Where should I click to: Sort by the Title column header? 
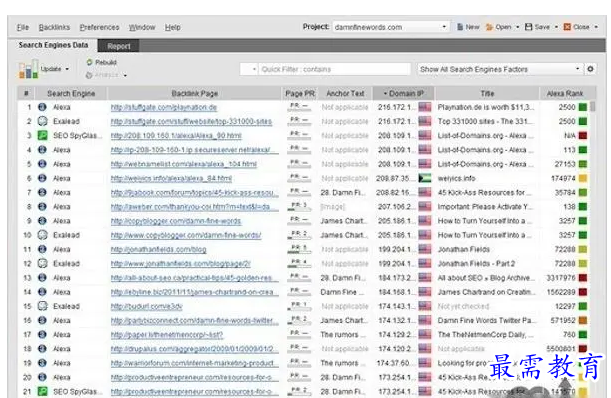click(487, 94)
